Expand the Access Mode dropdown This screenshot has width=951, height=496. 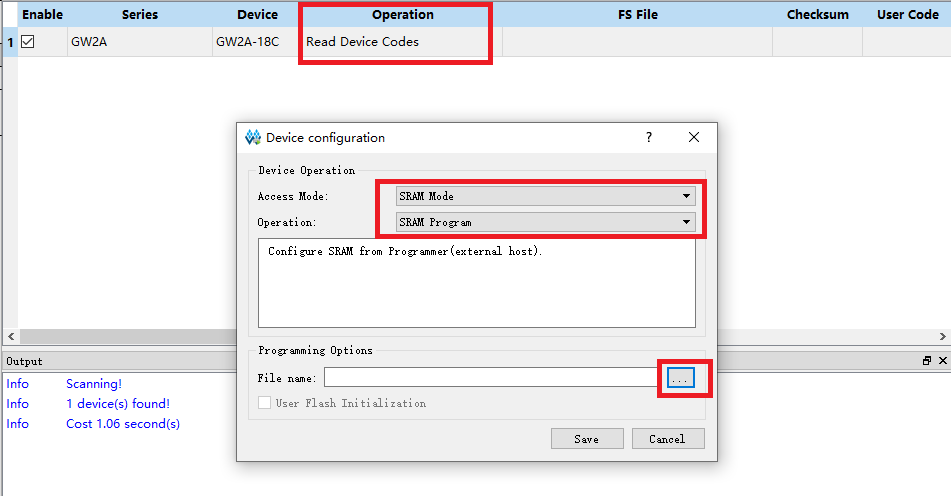pyautogui.click(x=545, y=196)
